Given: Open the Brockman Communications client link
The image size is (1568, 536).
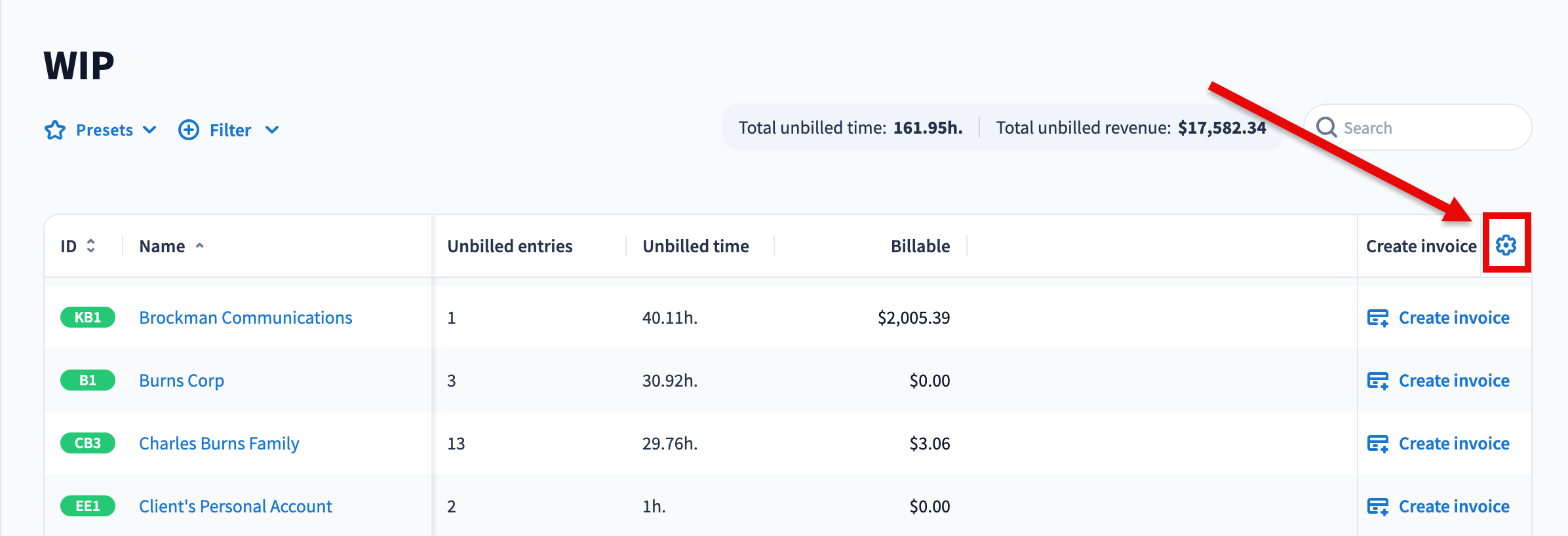Looking at the screenshot, I should (245, 318).
